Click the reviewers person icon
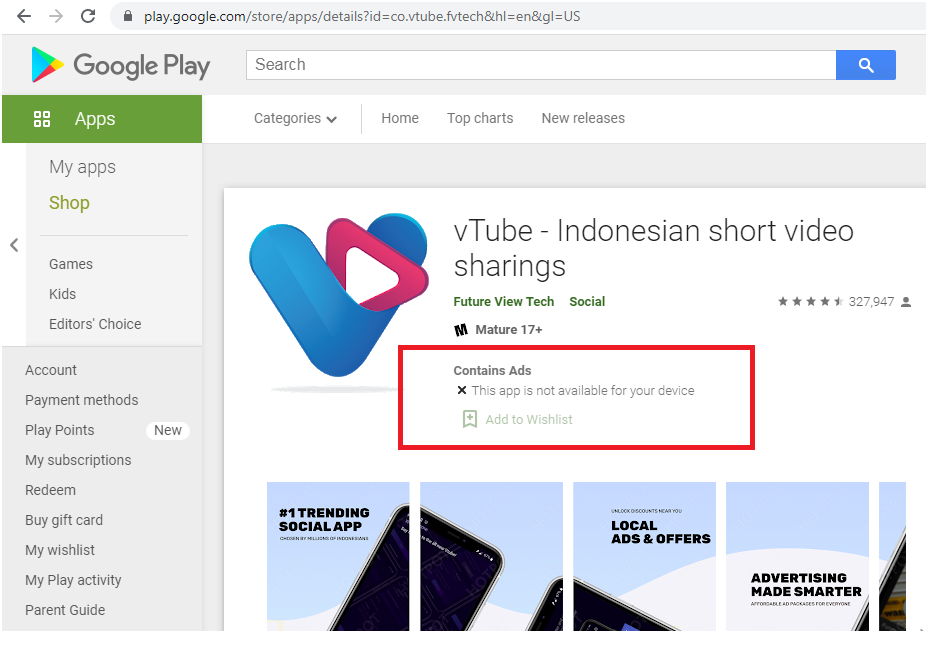The image size is (926, 660). click(x=906, y=302)
